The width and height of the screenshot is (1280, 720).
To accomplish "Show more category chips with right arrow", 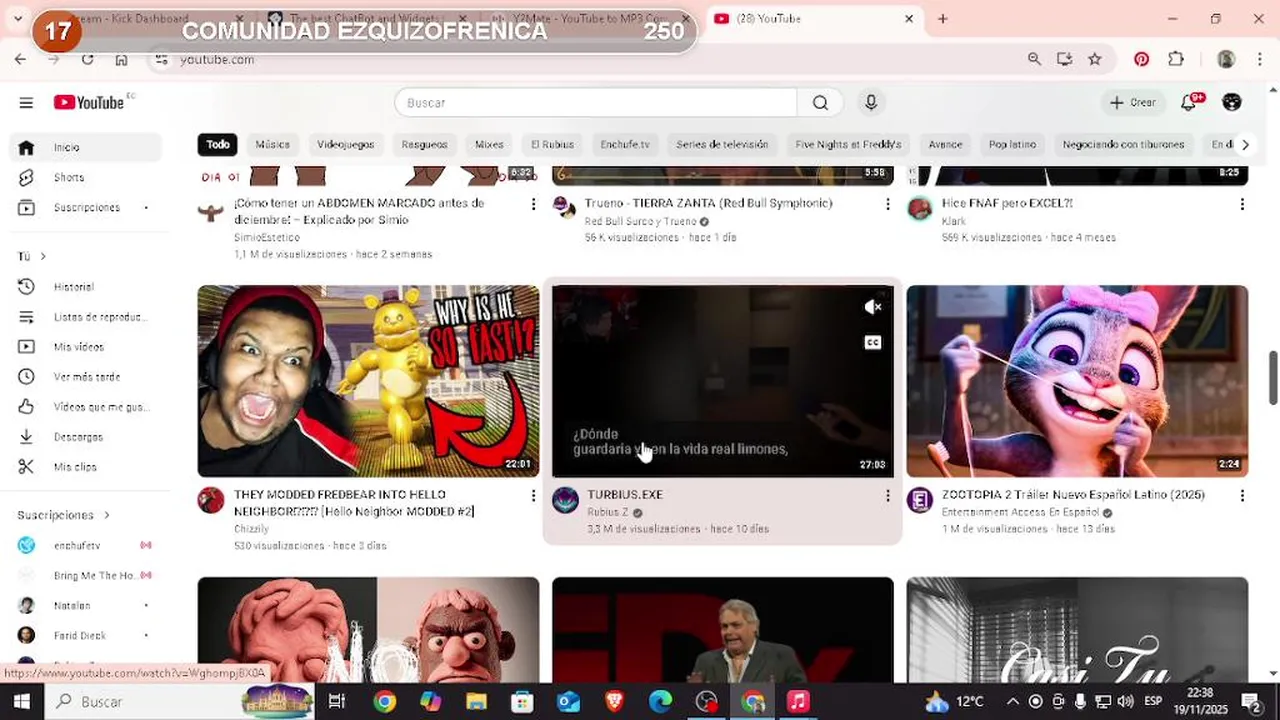I will 1245,145.
